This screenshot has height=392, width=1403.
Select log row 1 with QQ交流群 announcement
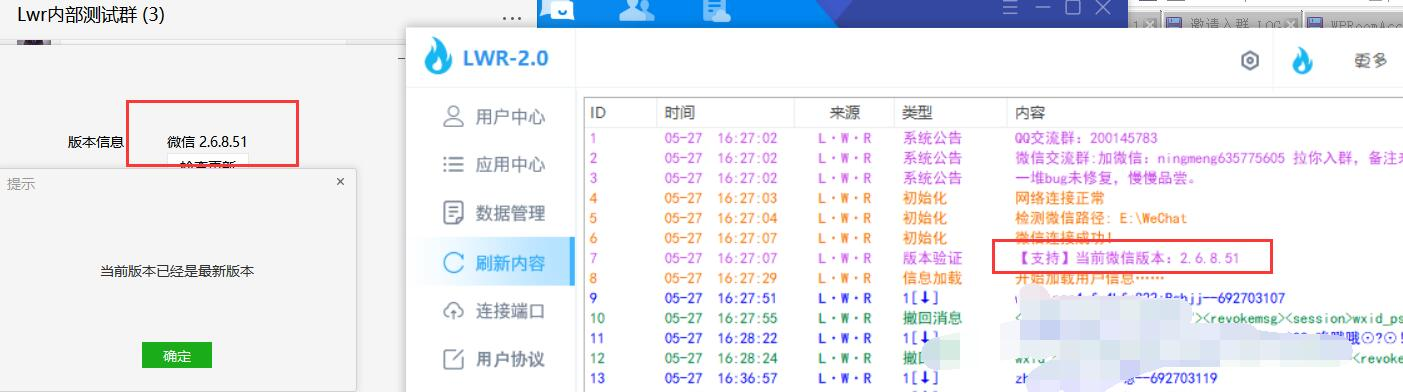994,138
